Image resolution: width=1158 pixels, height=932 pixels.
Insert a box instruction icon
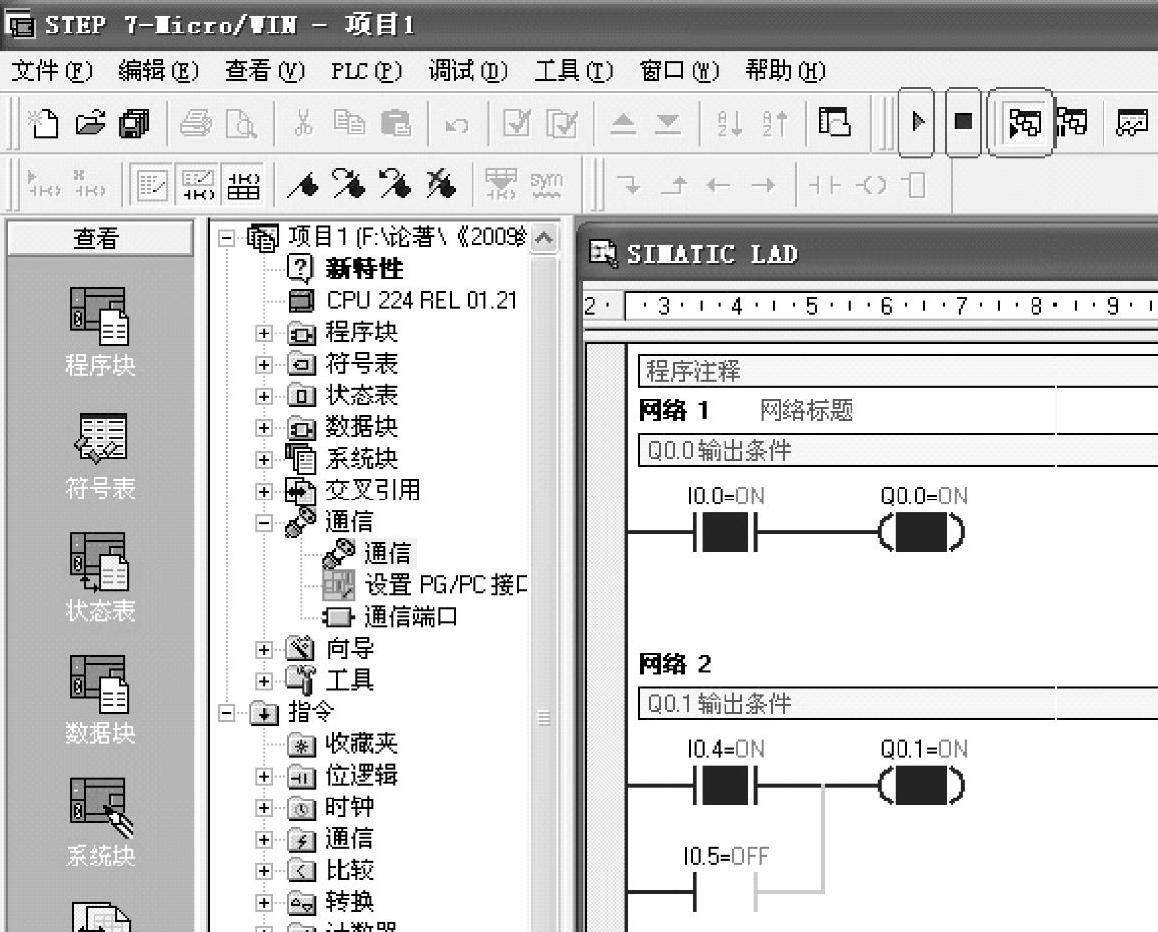click(x=915, y=185)
